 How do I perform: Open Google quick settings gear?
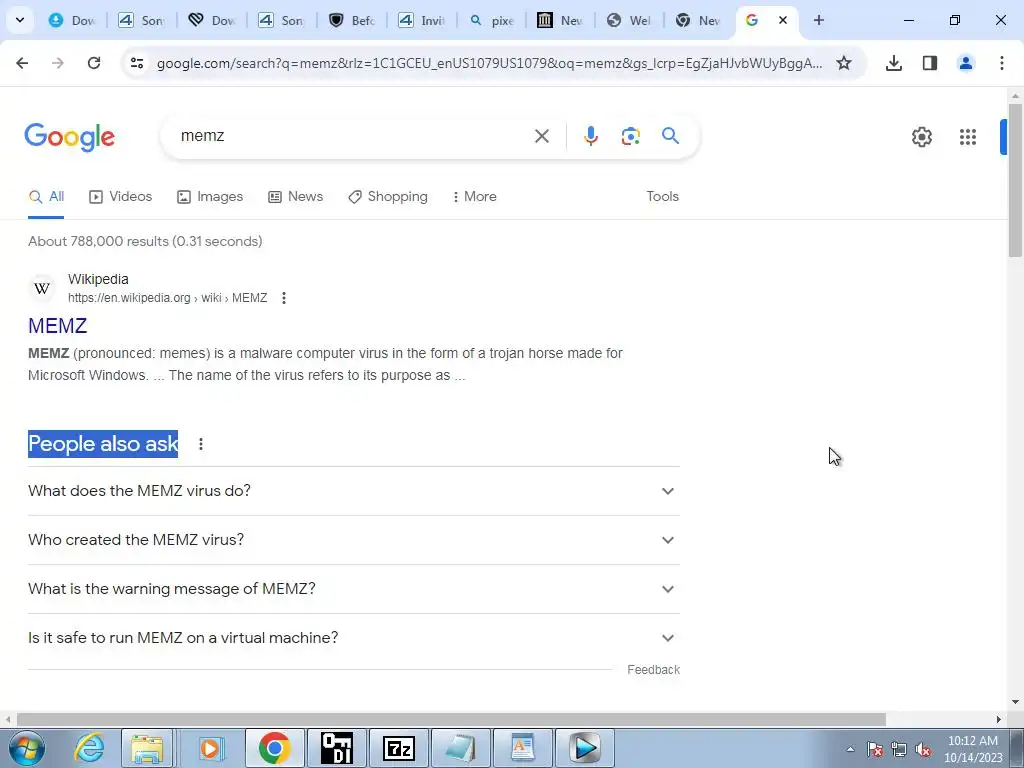pos(921,136)
